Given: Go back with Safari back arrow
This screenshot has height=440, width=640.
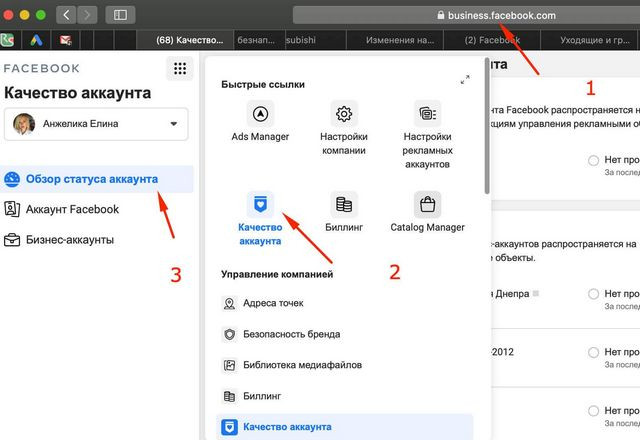Looking at the screenshot, I should 66,15.
